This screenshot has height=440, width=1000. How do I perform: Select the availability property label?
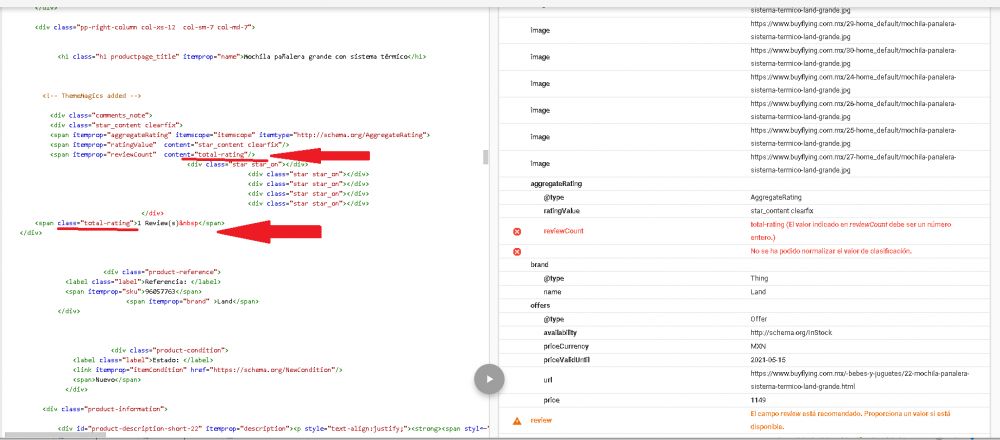pos(560,333)
